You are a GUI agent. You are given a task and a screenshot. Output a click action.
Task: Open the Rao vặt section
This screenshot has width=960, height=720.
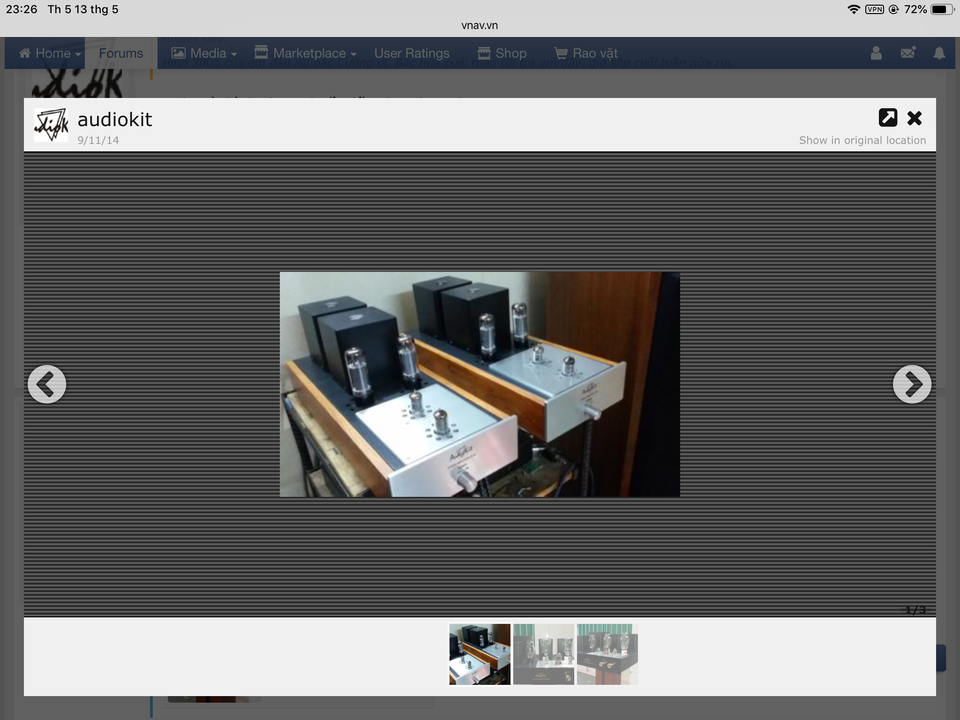tap(586, 53)
